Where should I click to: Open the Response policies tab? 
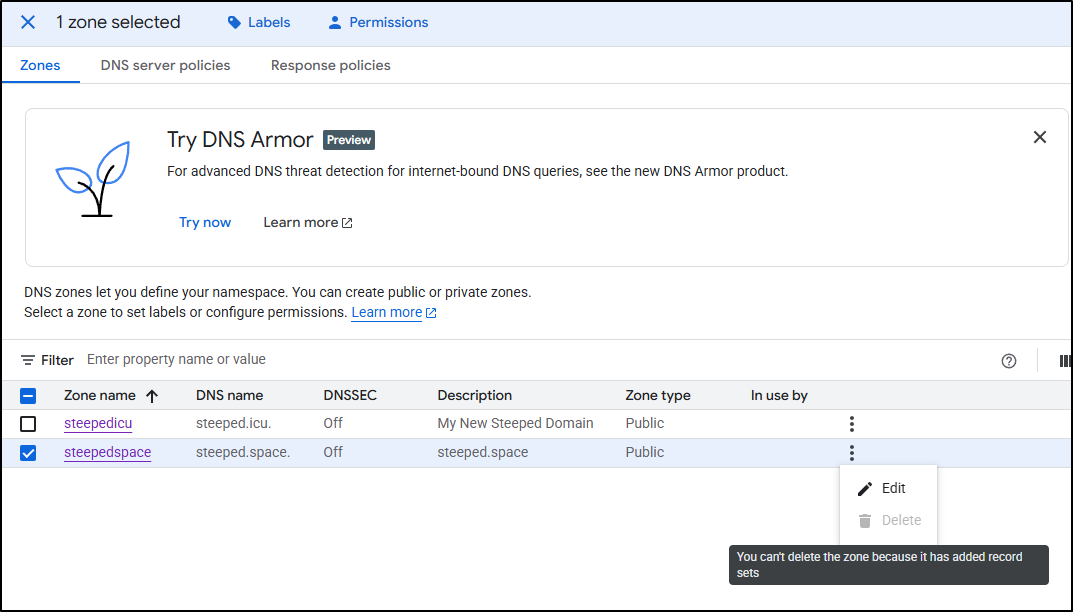click(x=330, y=65)
